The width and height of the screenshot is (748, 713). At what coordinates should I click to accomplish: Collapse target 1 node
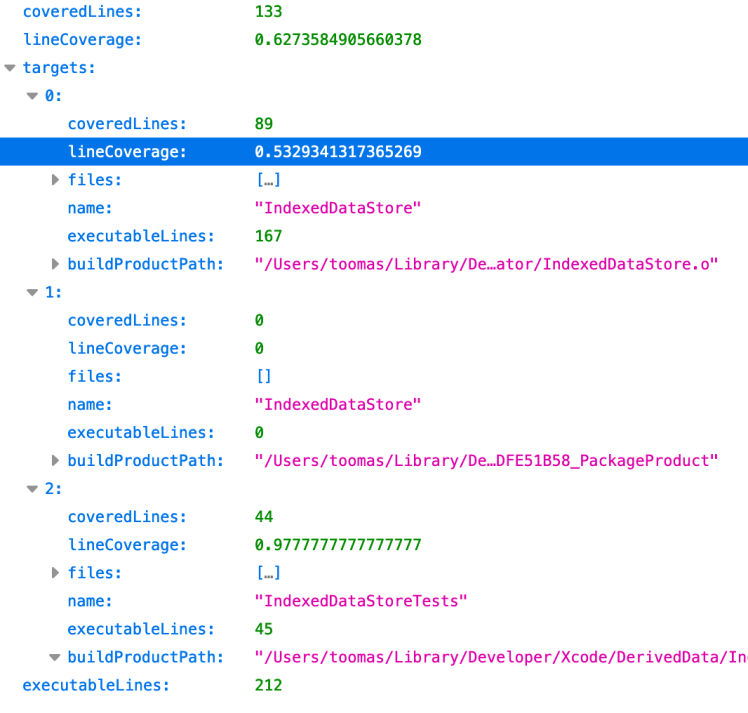coord(32,293)
